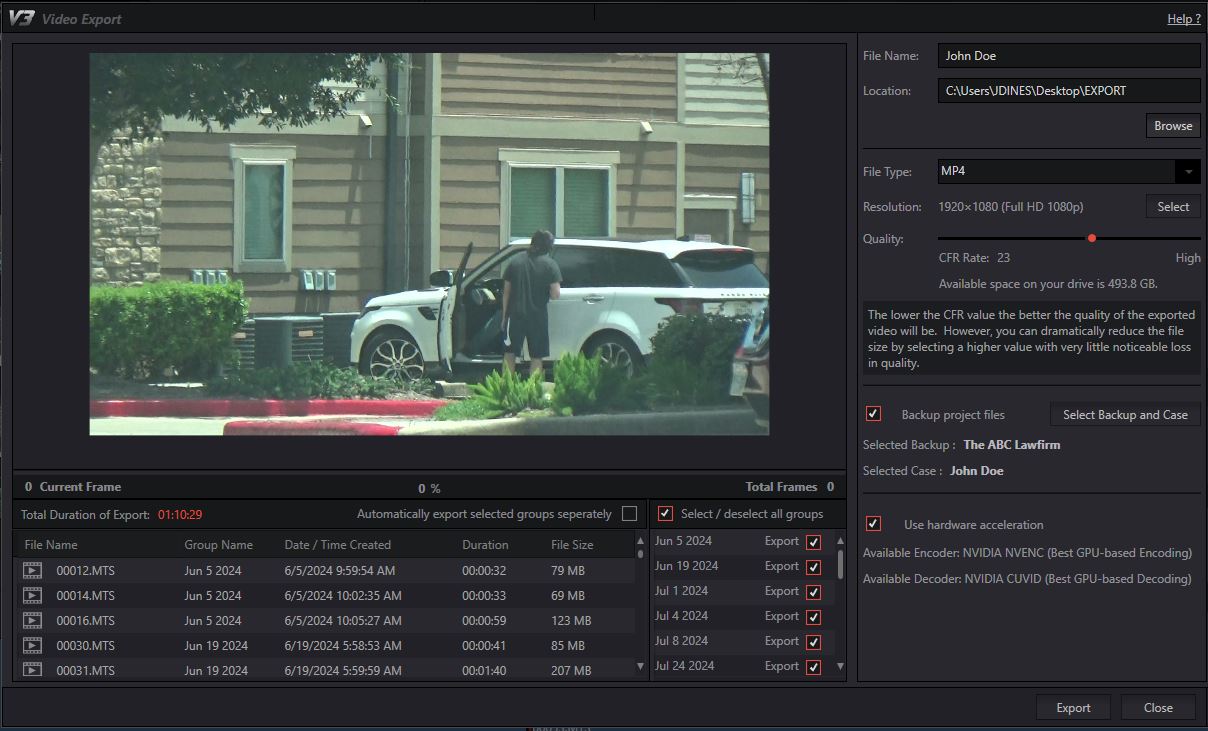Click the 123 MB file size cell

[x=571, y=620]
